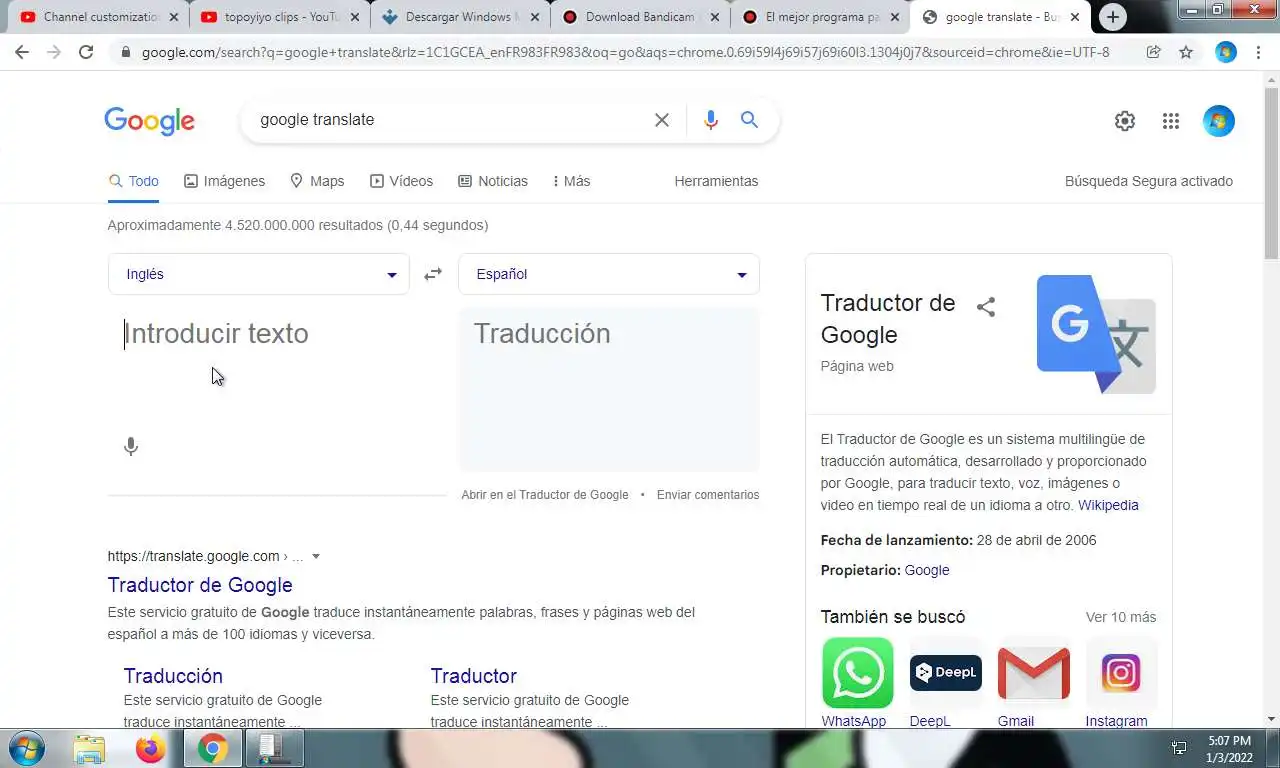Switch to Maps results tab
1280x768 pixels.
click(317, 181)
